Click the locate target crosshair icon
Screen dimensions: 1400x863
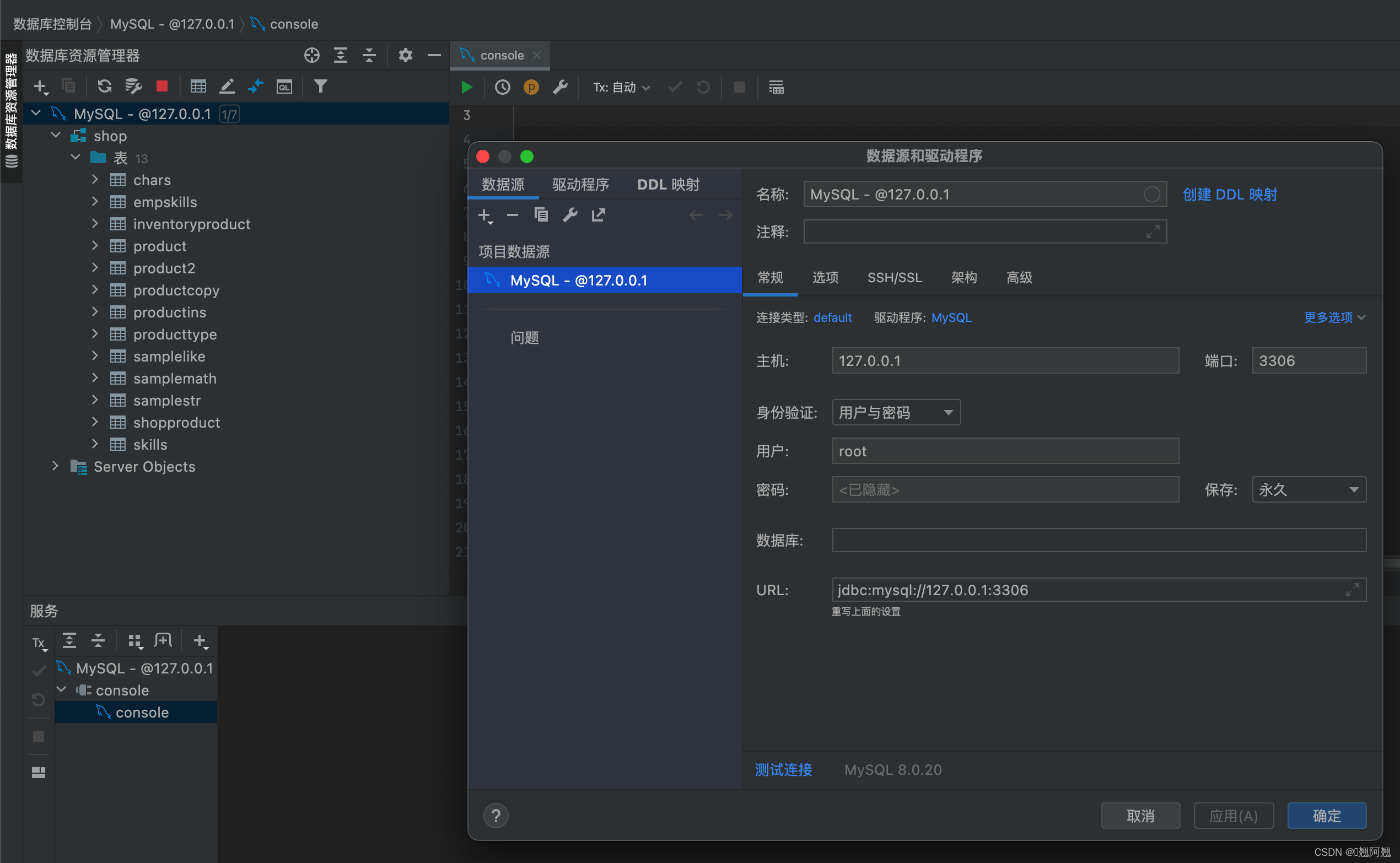(311, 55)
